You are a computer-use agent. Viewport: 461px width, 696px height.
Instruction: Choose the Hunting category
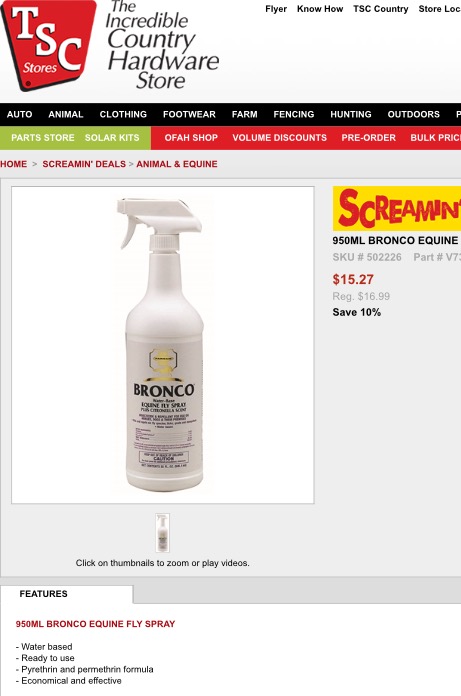coord(351,115)
